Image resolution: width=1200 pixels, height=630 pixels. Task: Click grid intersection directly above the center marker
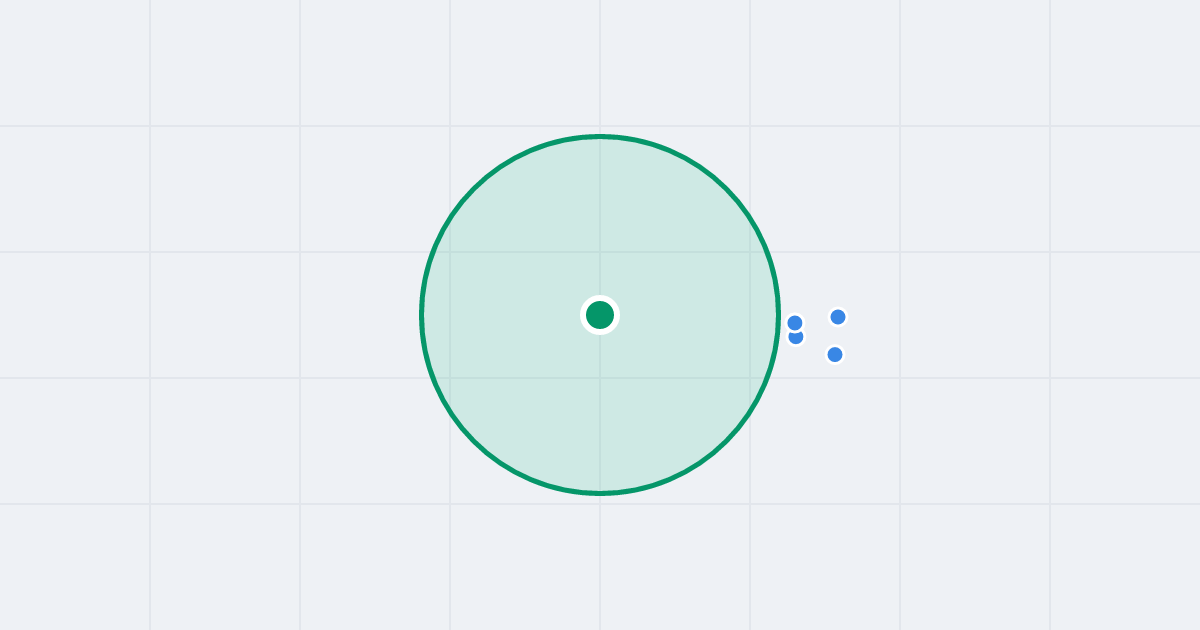[x=600, y=252]
